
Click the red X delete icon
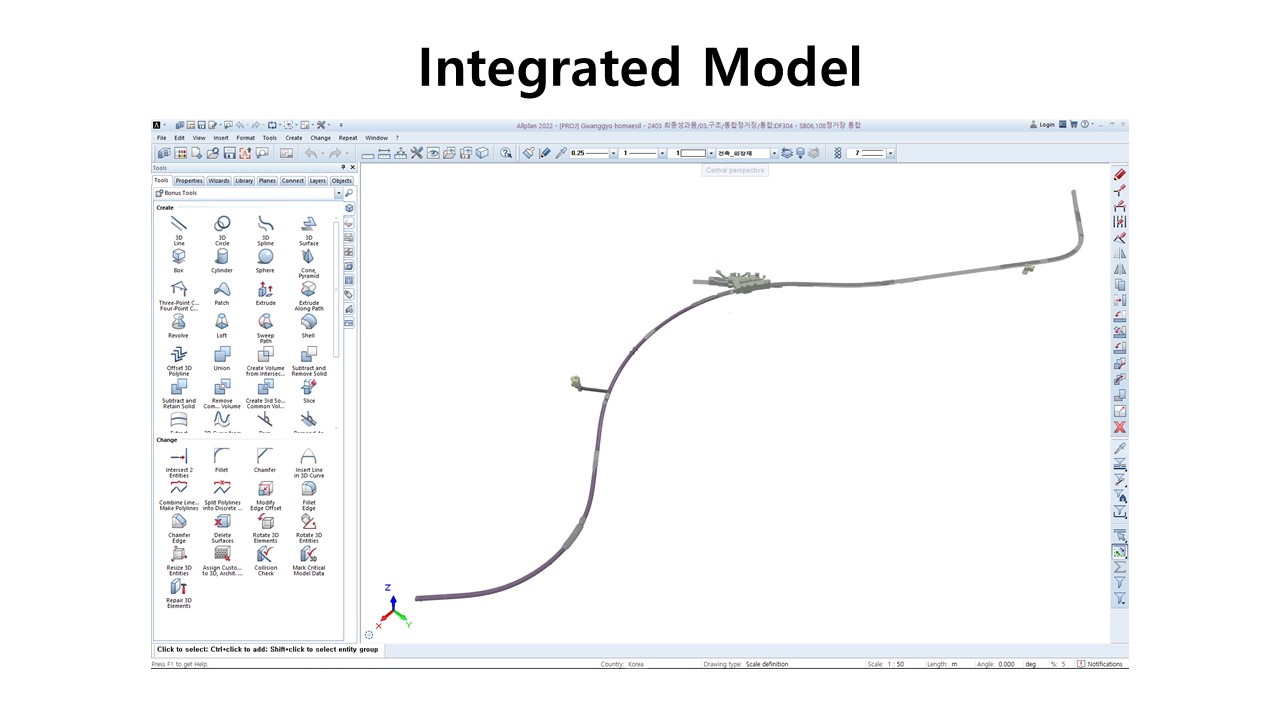coord(1120,427)
